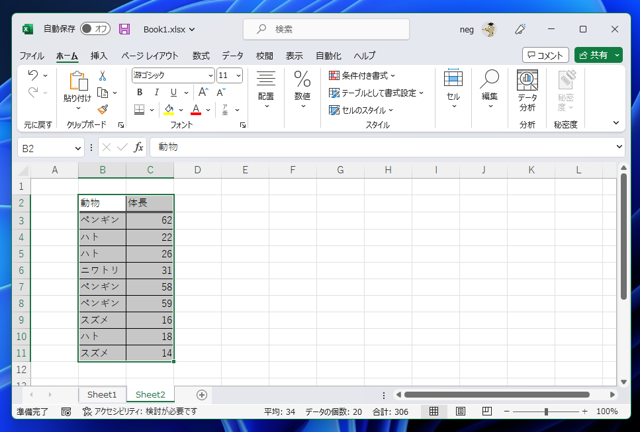The width and height of the screenshot is (640, 432).
Task: Open the Number (数値) percent group
Action: (302, 89)
